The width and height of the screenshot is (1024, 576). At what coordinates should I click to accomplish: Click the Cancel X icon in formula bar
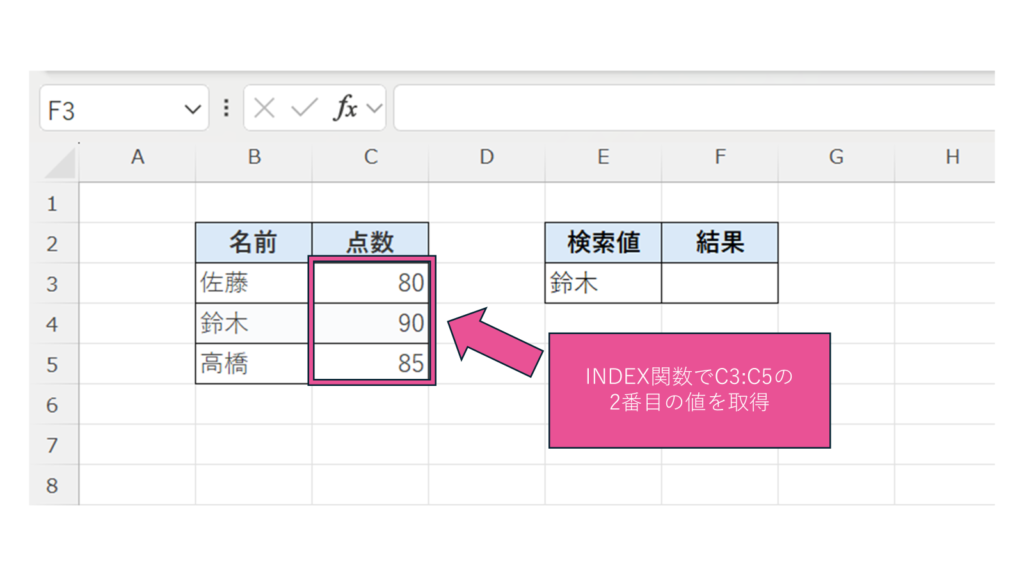coord(264,109)
